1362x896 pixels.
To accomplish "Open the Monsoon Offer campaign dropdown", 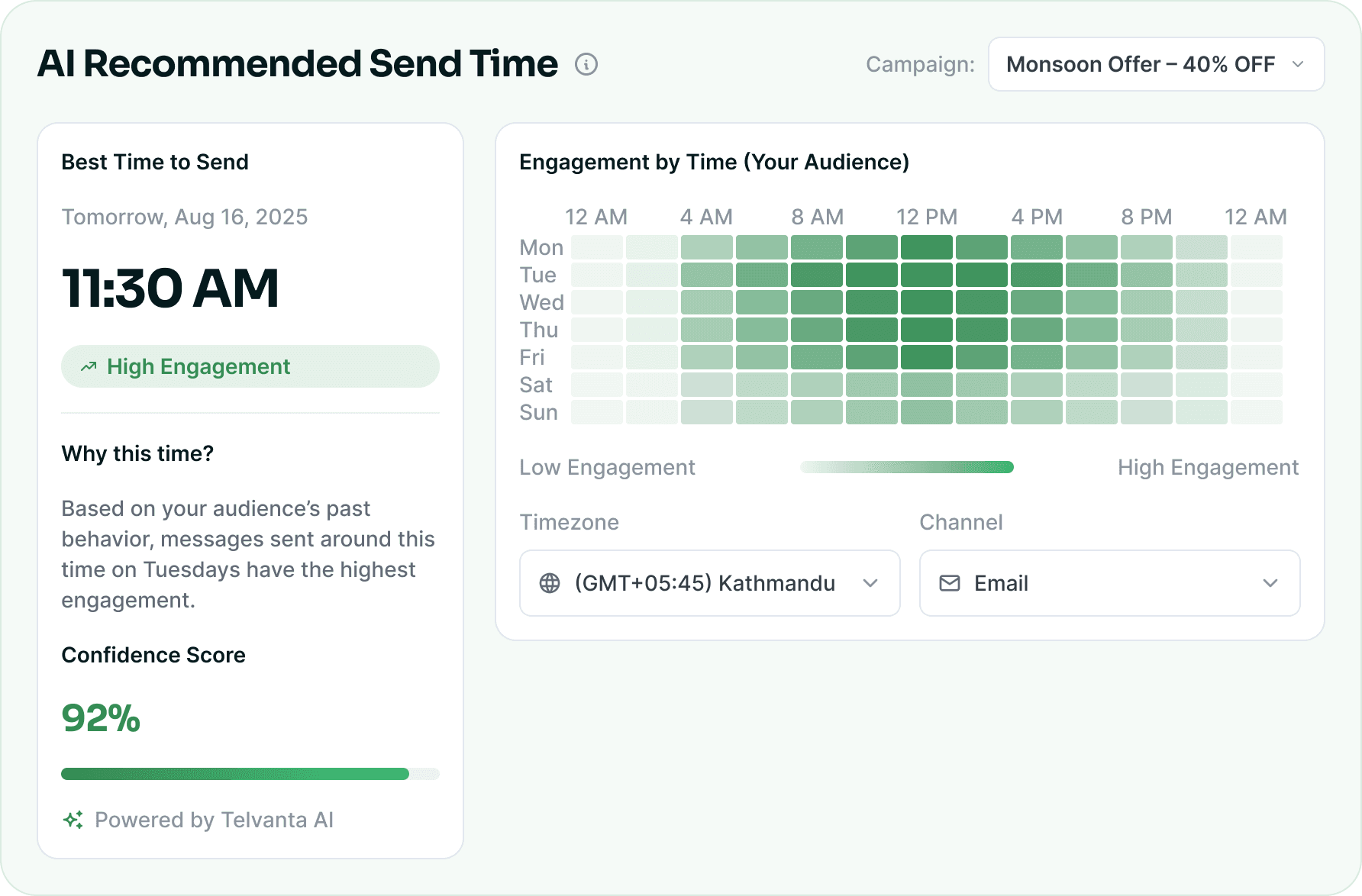I will tap(1156, 64).
